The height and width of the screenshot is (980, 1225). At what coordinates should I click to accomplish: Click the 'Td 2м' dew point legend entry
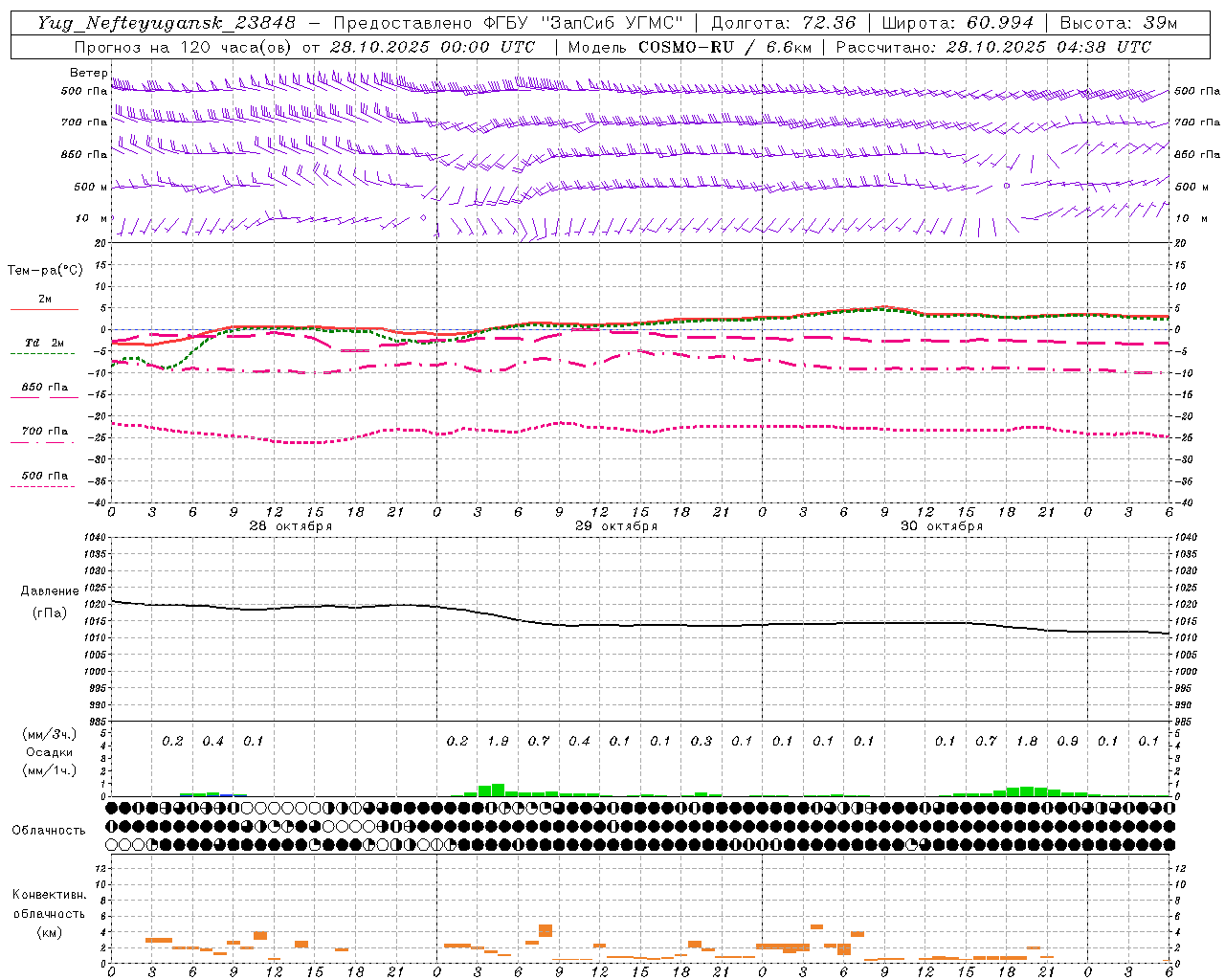pos(45,343)
